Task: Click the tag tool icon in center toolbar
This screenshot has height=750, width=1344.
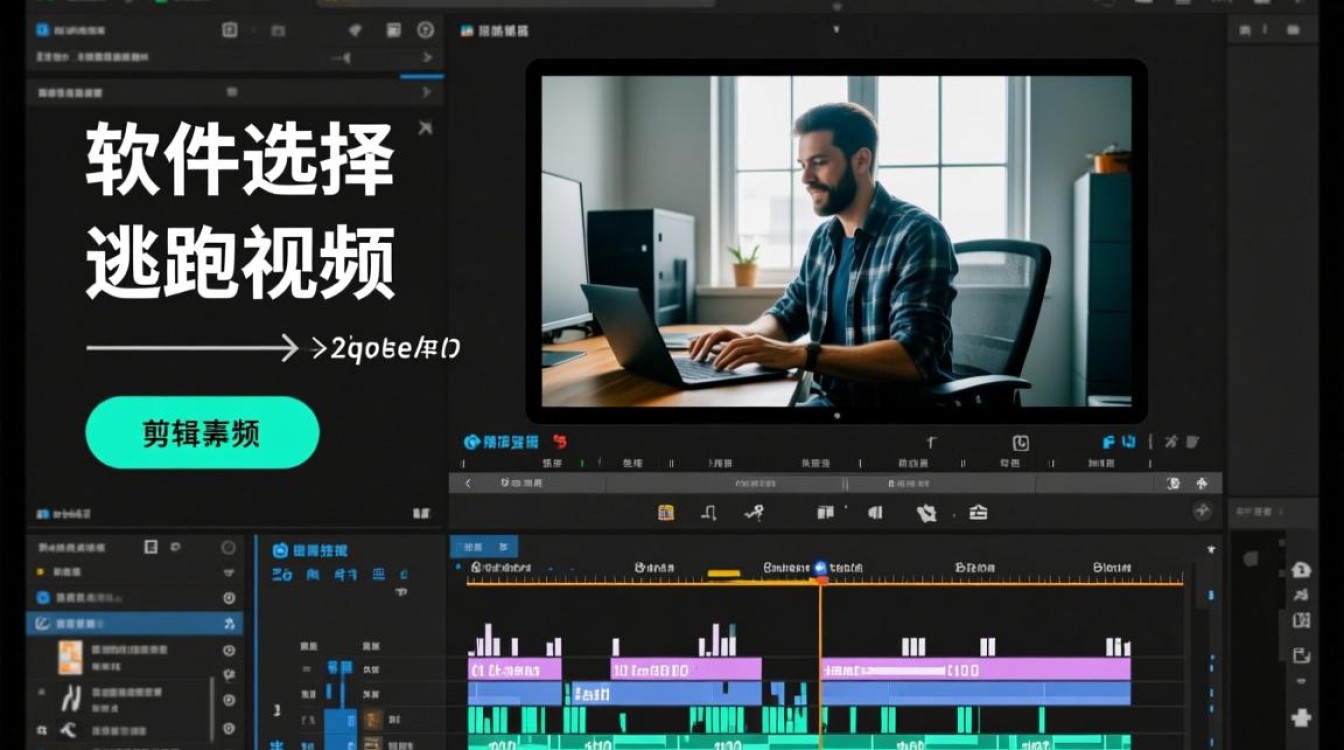Action: pos(927,513)
